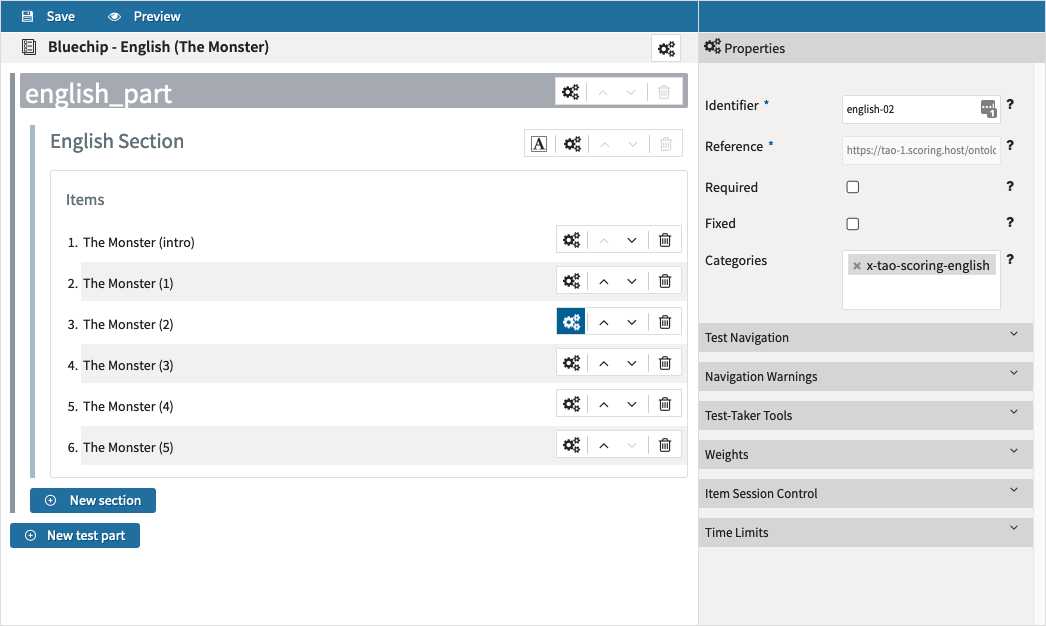Toggle the Fixed checkbox

(x=853, y=223)
